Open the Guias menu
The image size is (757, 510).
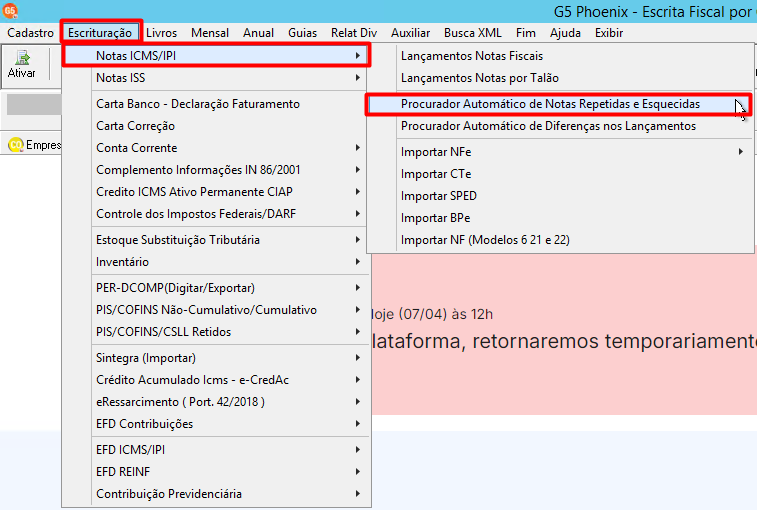point(303,33)
